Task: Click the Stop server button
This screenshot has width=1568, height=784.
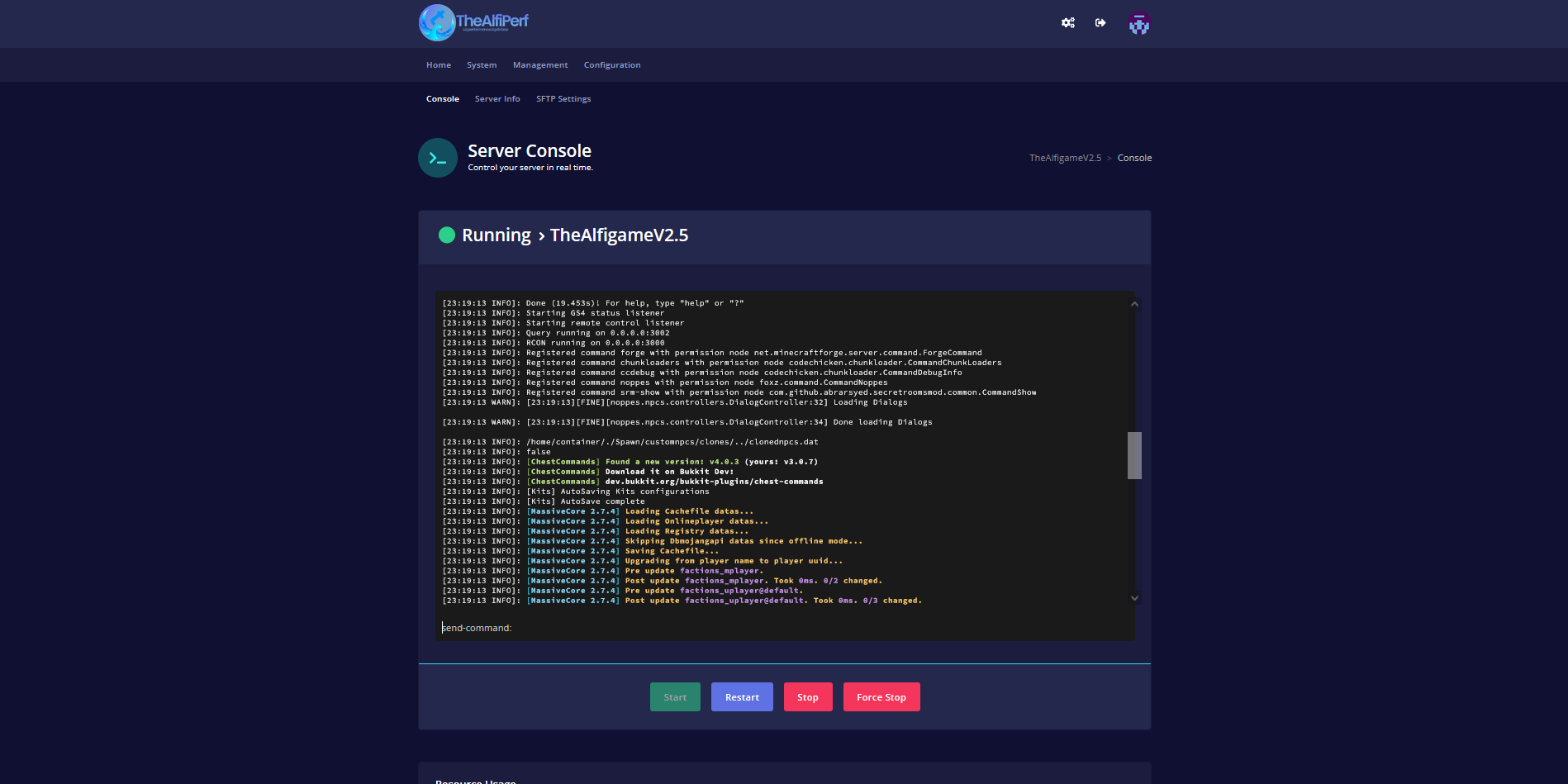Action: [x=808, y=697]
